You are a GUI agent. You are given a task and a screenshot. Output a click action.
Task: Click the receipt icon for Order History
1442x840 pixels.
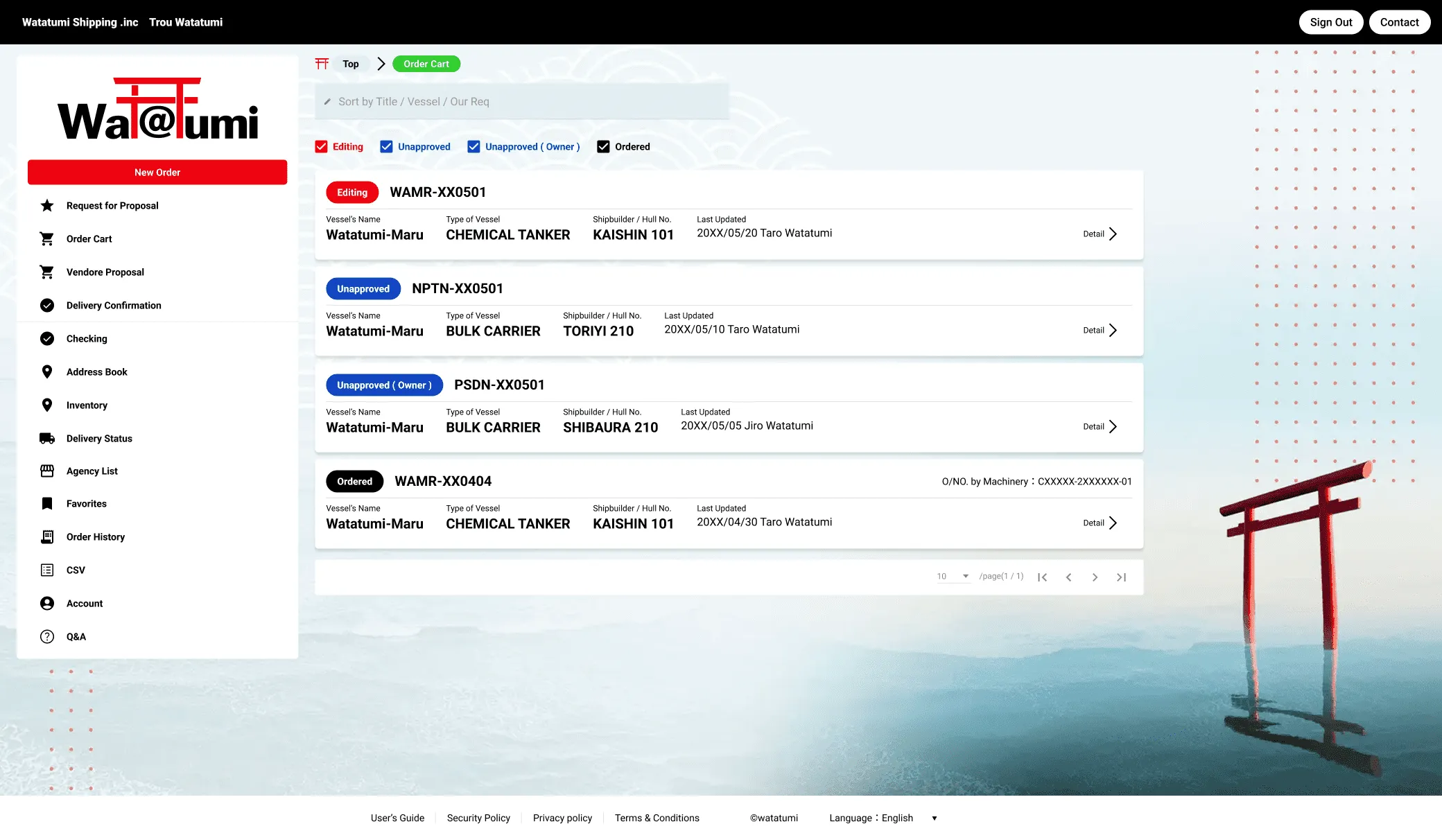tap(47, 537)
